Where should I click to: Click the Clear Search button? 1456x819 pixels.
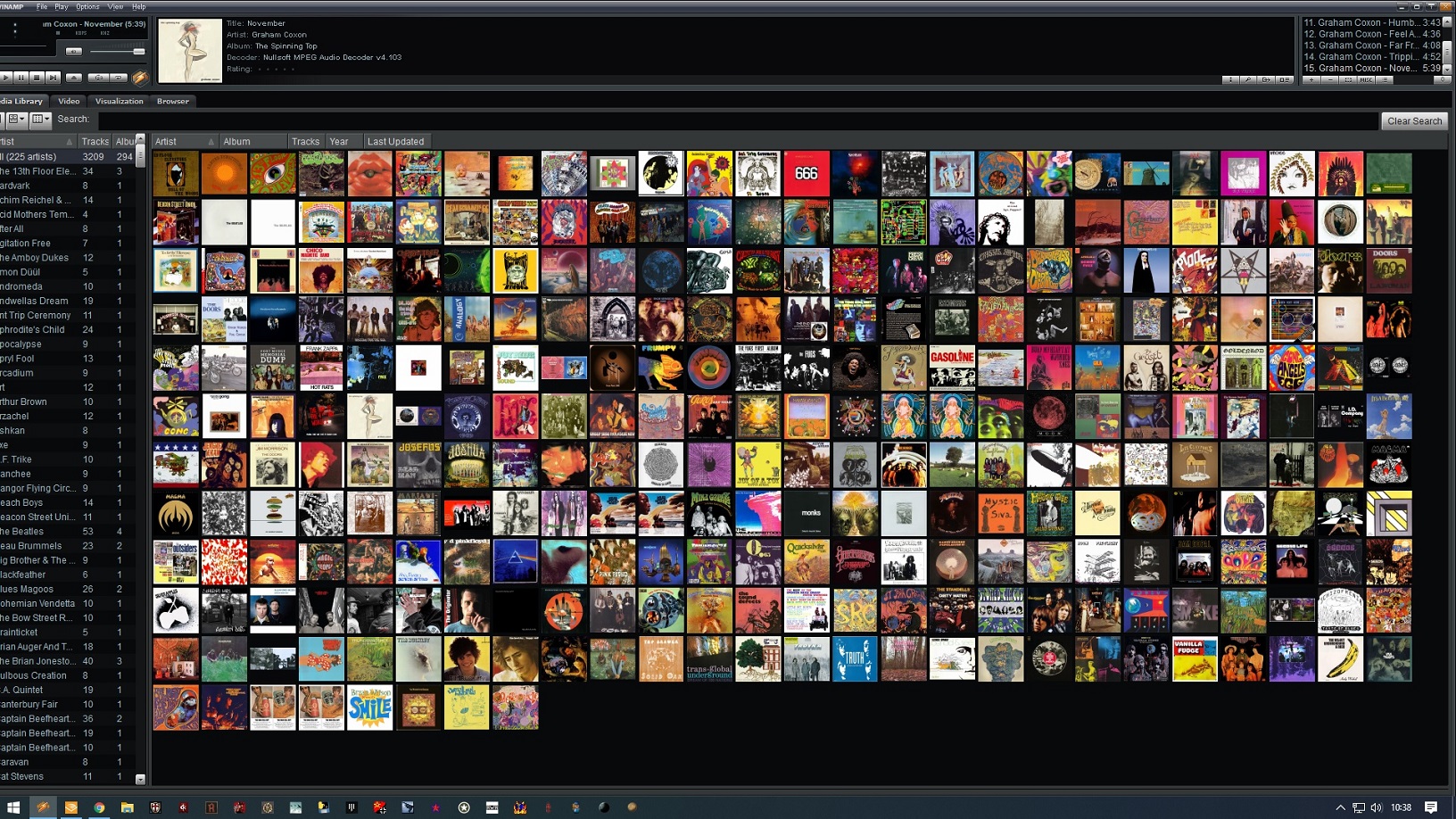[1414, 120]
